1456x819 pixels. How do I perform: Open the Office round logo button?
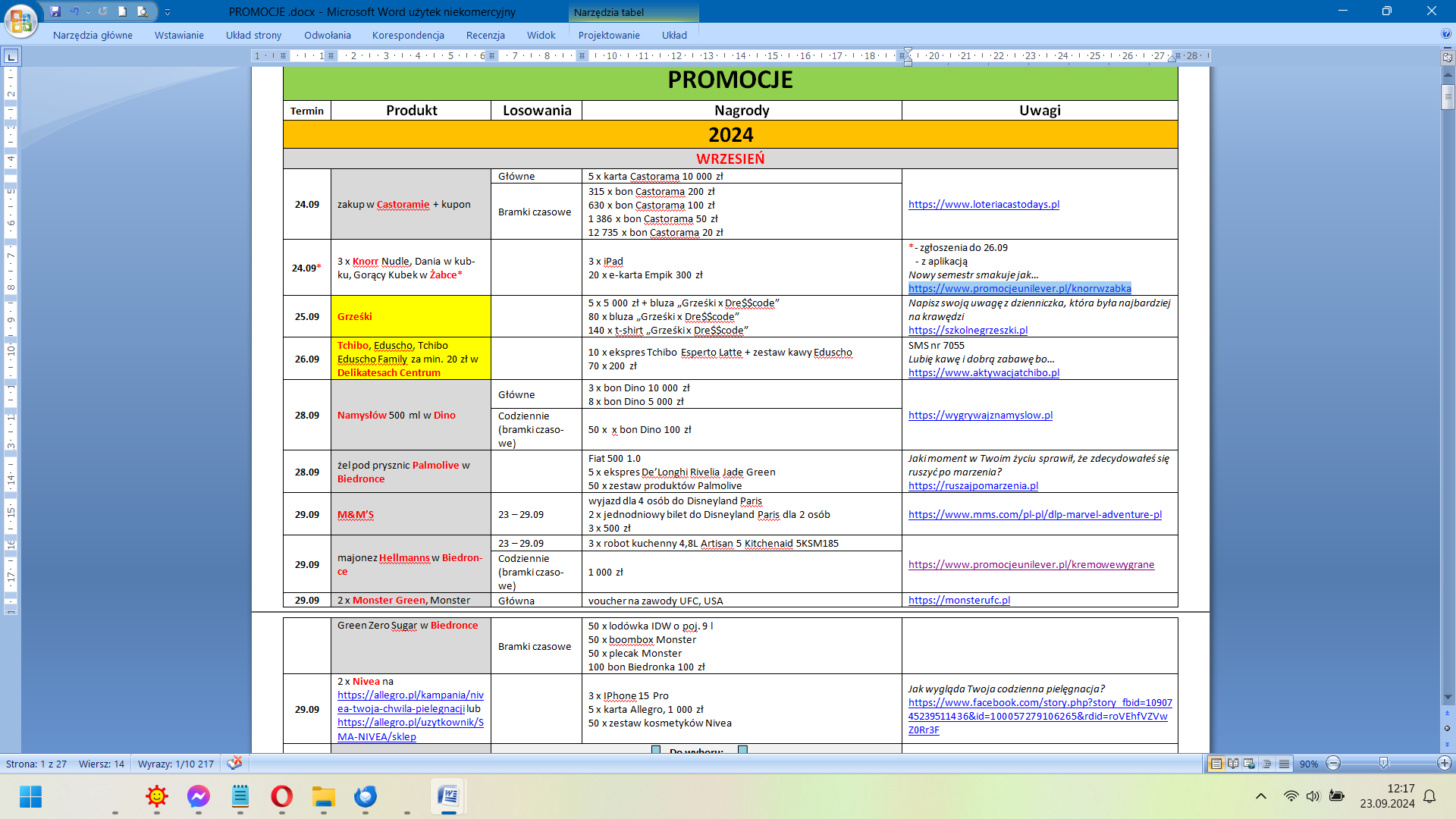click(x=20, y=20)
